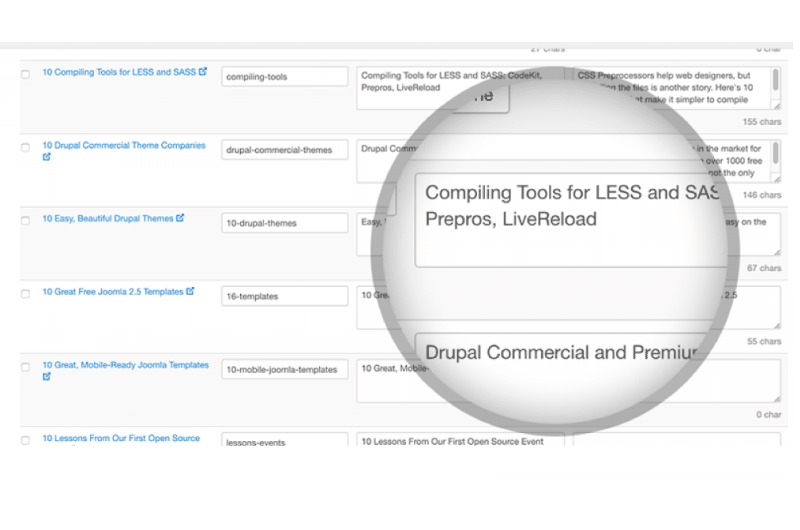Edit the CSS Preprocessors meta description textarea
Screen dimensions: 800x530
tap(677, 88)
